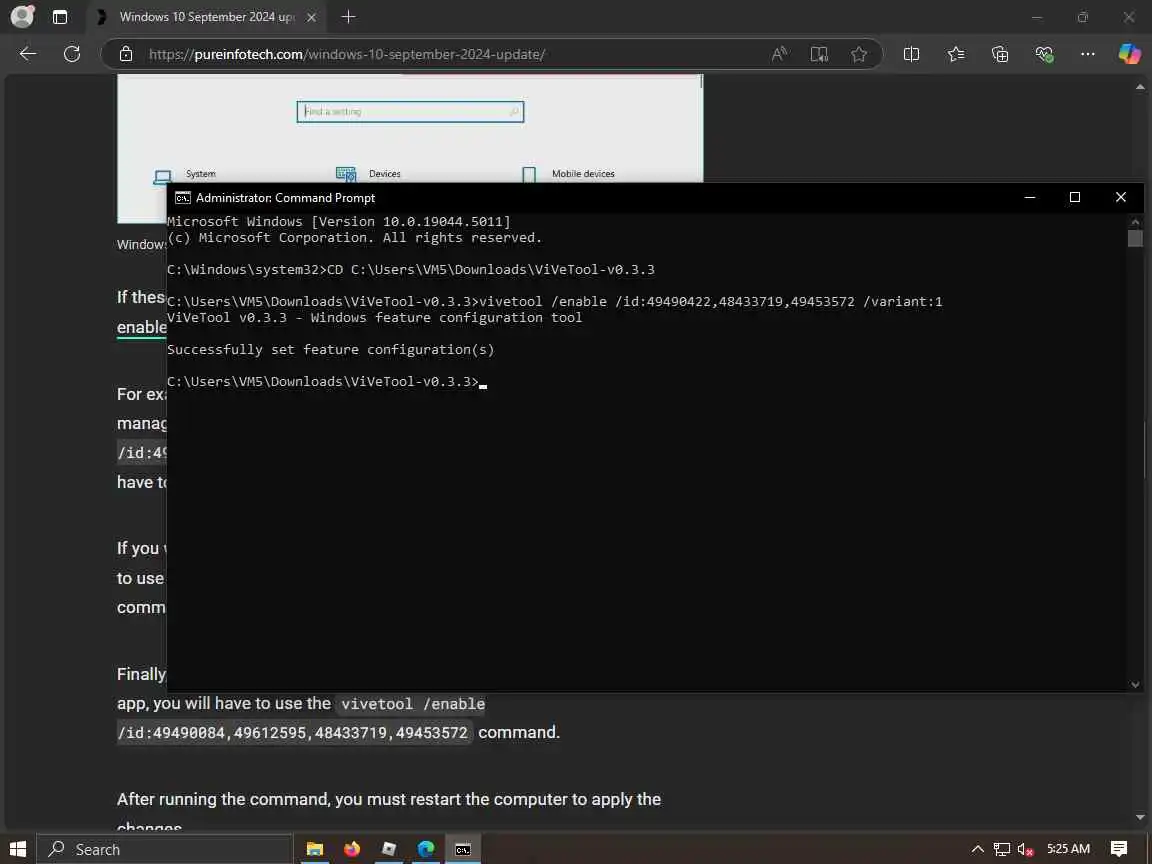Activate Read aloud icon
This screenshot has width=1152, height=864.
(x=780, y=54)
